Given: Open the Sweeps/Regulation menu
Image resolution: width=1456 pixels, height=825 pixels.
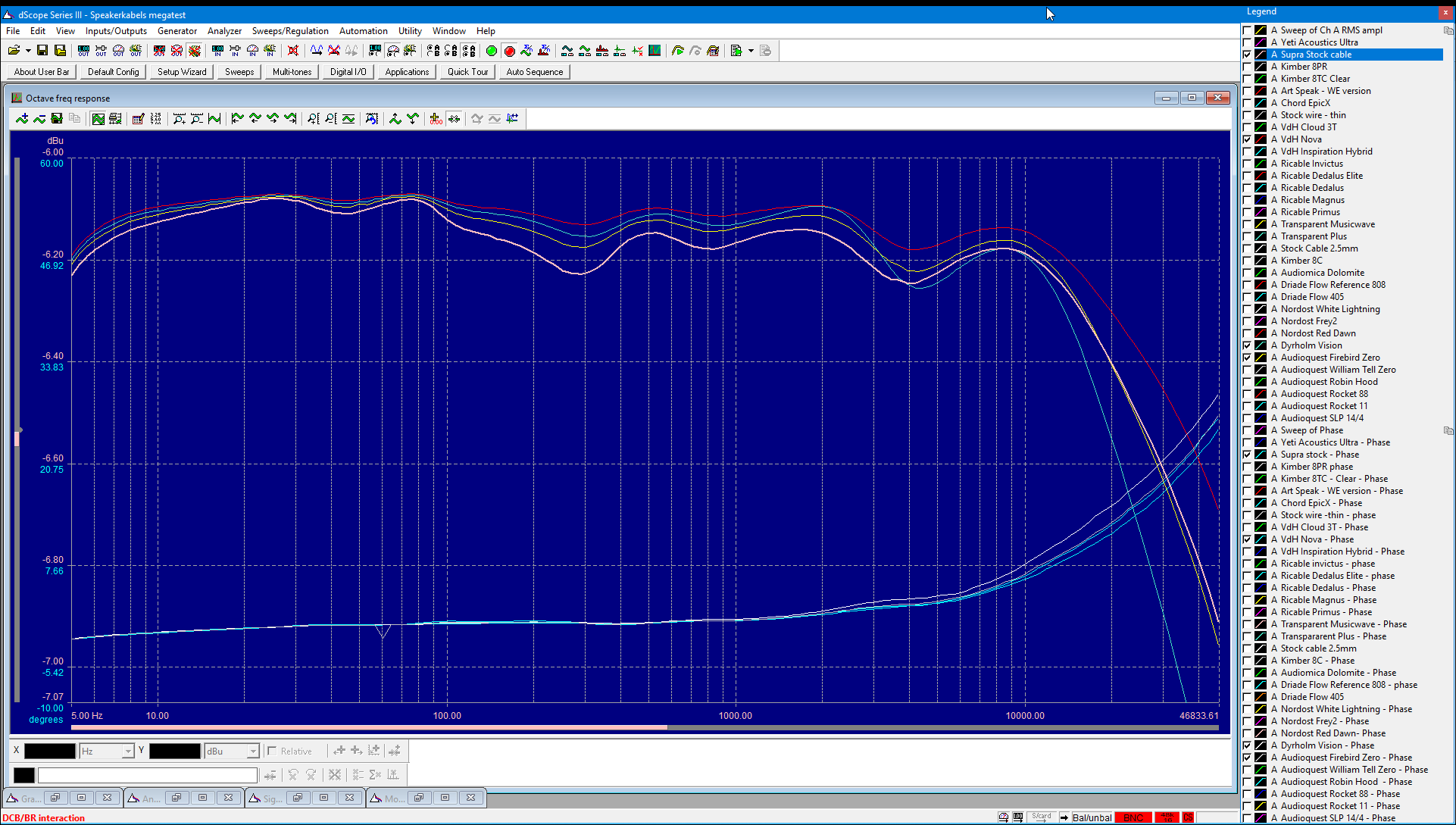Looking at the screenshot, I should point(290,31).
